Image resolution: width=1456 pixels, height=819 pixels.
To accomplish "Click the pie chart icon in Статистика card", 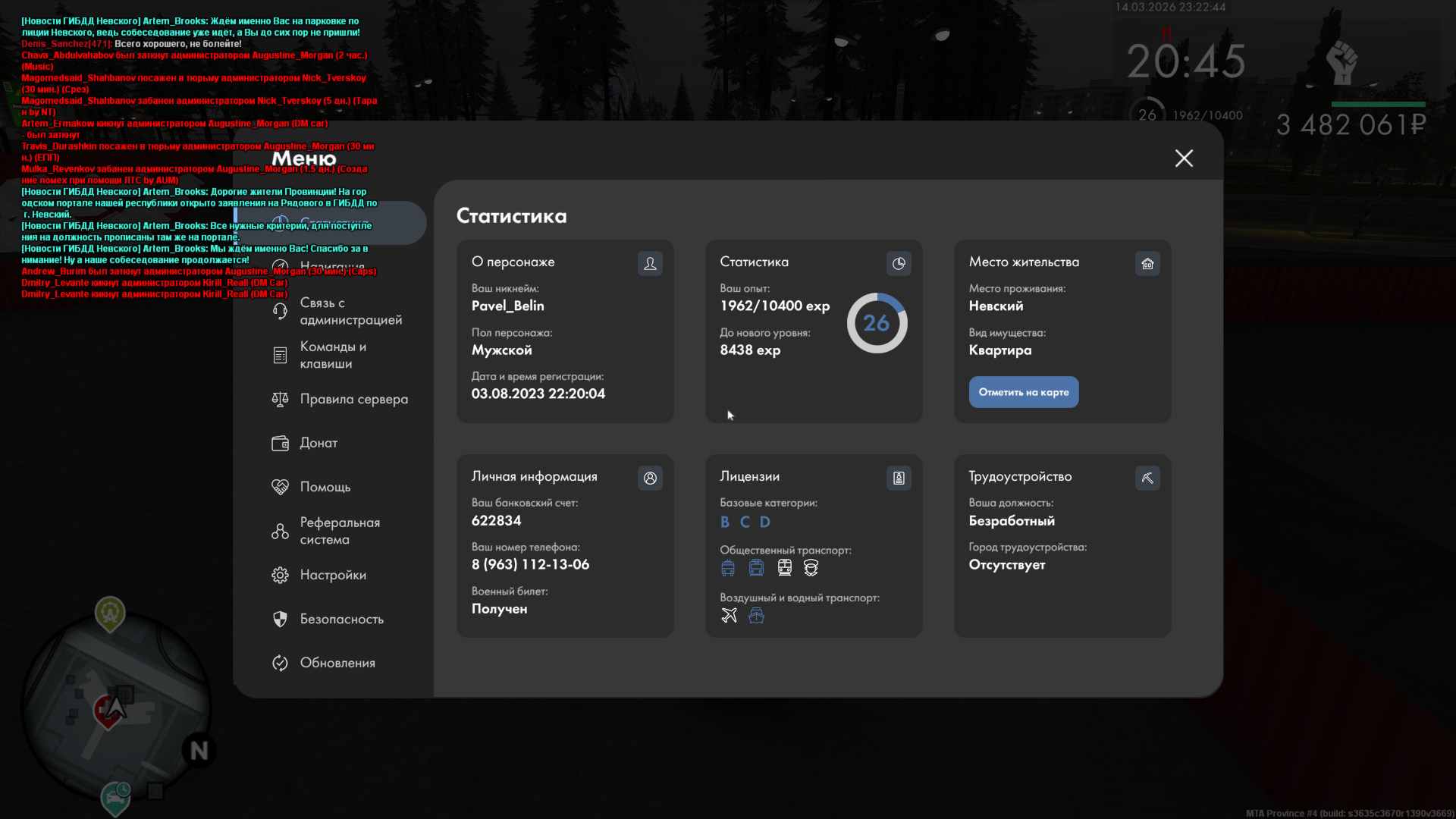I will coord(899,263).
